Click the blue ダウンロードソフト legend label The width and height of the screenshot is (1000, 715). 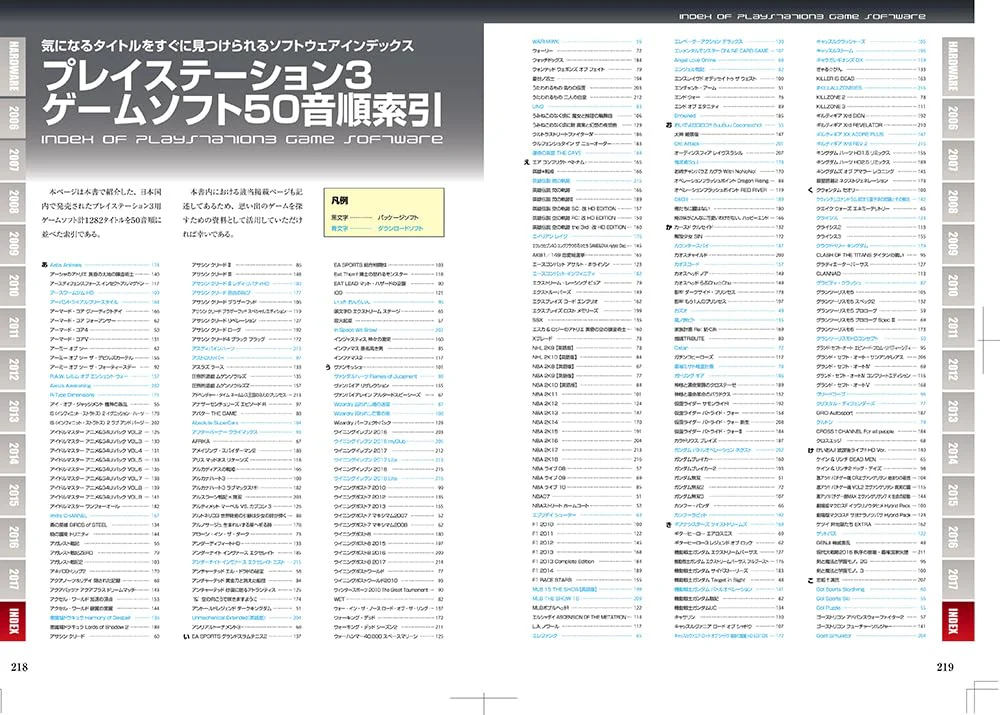(401, 228)
